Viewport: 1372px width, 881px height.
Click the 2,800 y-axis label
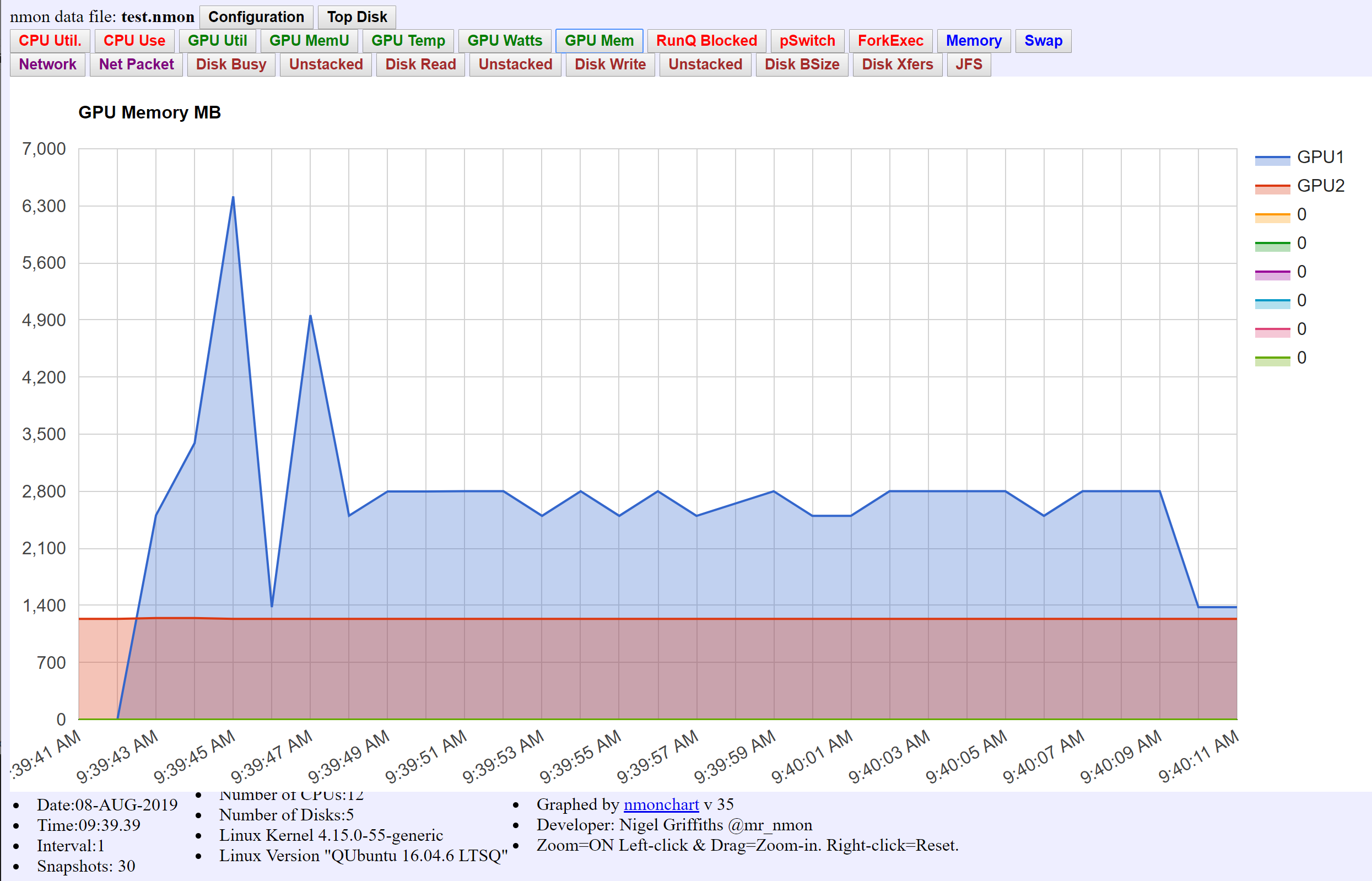pyautogui.click(x=44, y=491)
